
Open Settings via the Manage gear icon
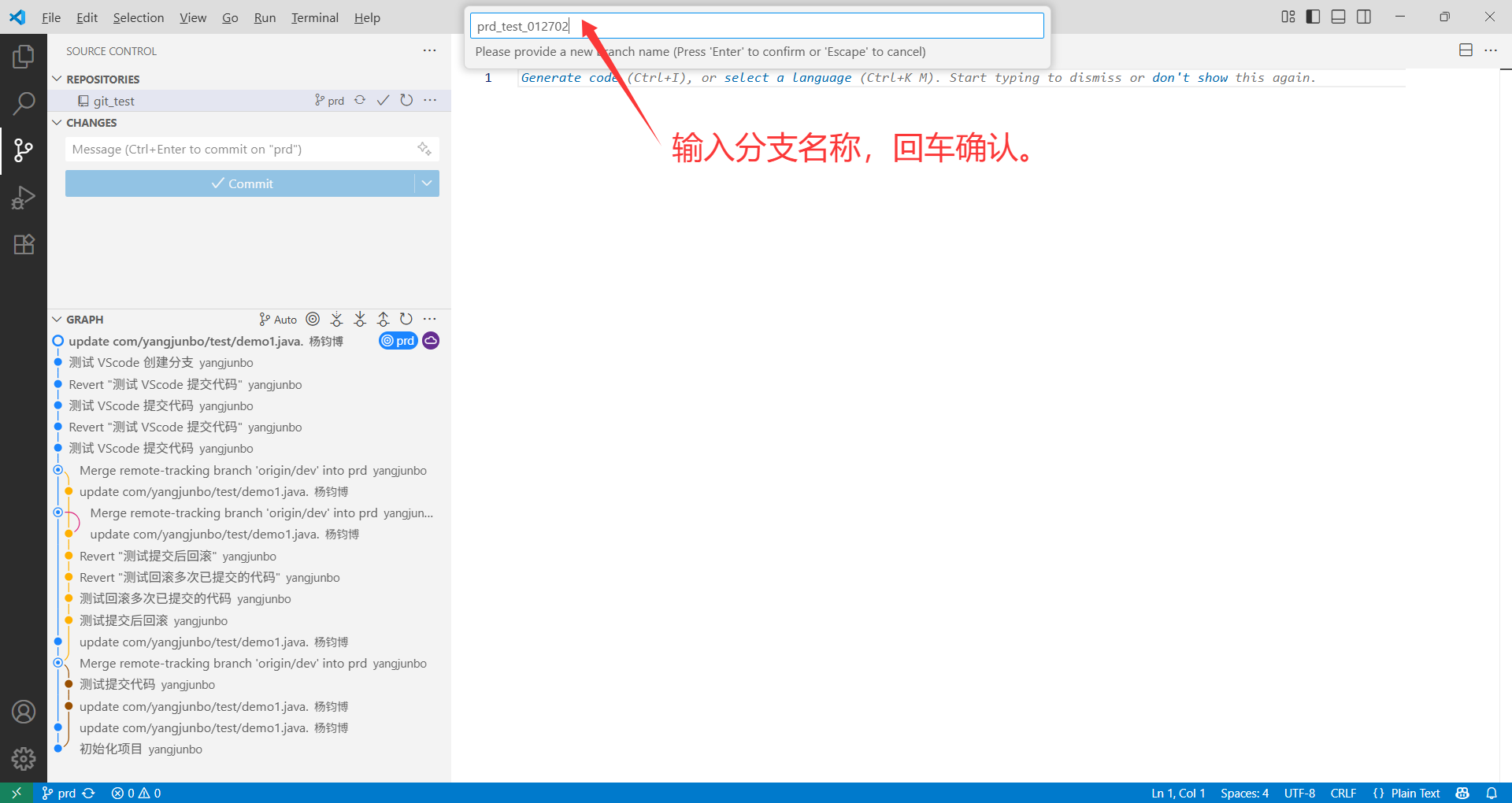(24, 758)
